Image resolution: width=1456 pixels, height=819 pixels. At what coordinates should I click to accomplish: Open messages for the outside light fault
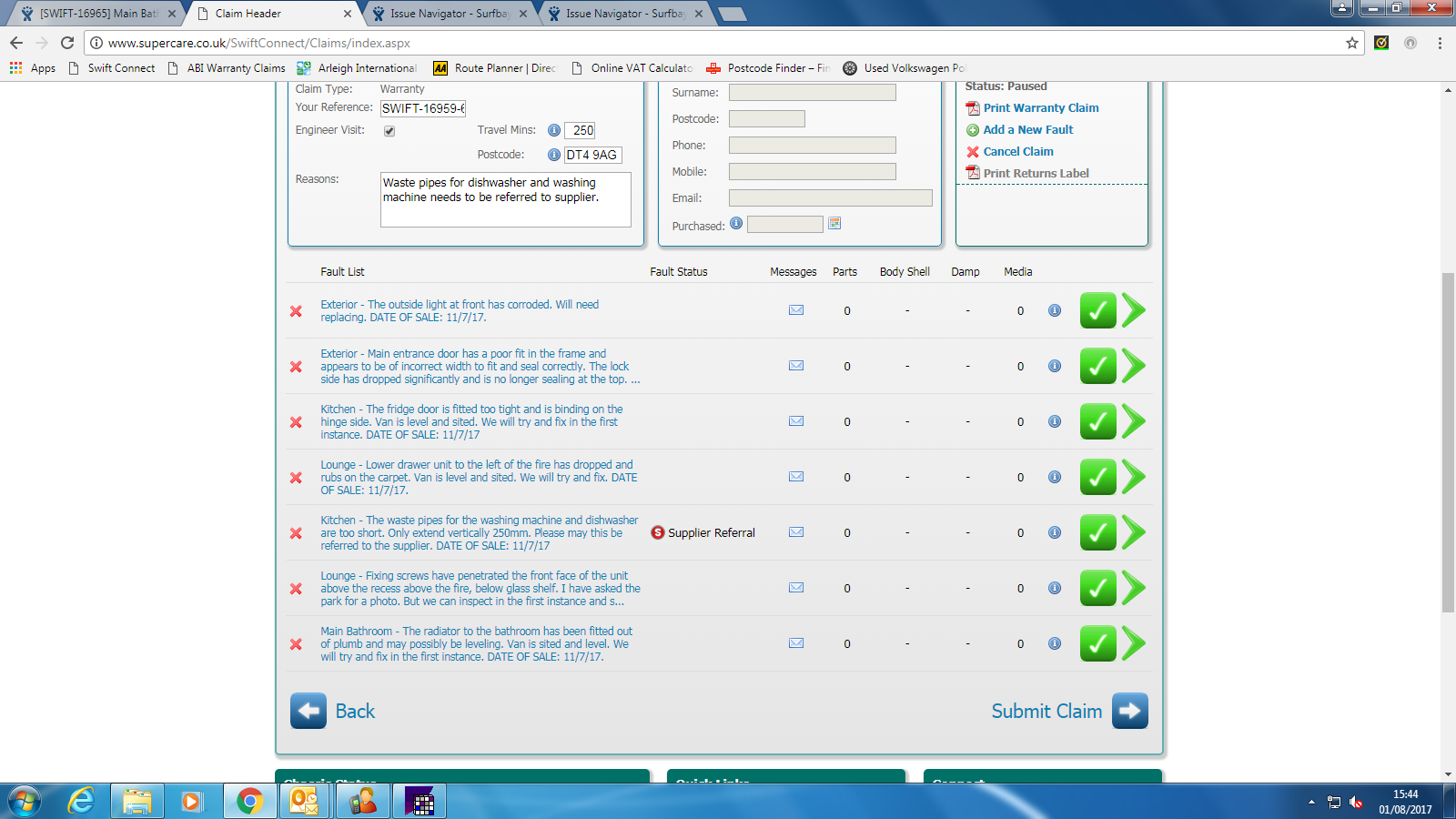pyautogui.click(x=796, y=310)
